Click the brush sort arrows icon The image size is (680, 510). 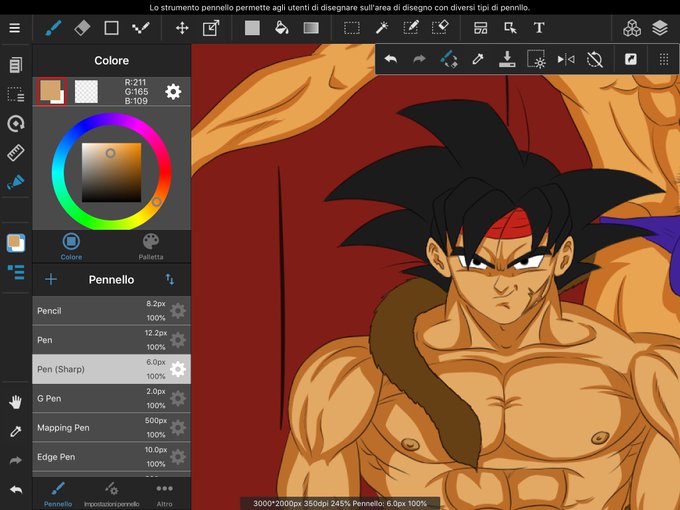170,279
